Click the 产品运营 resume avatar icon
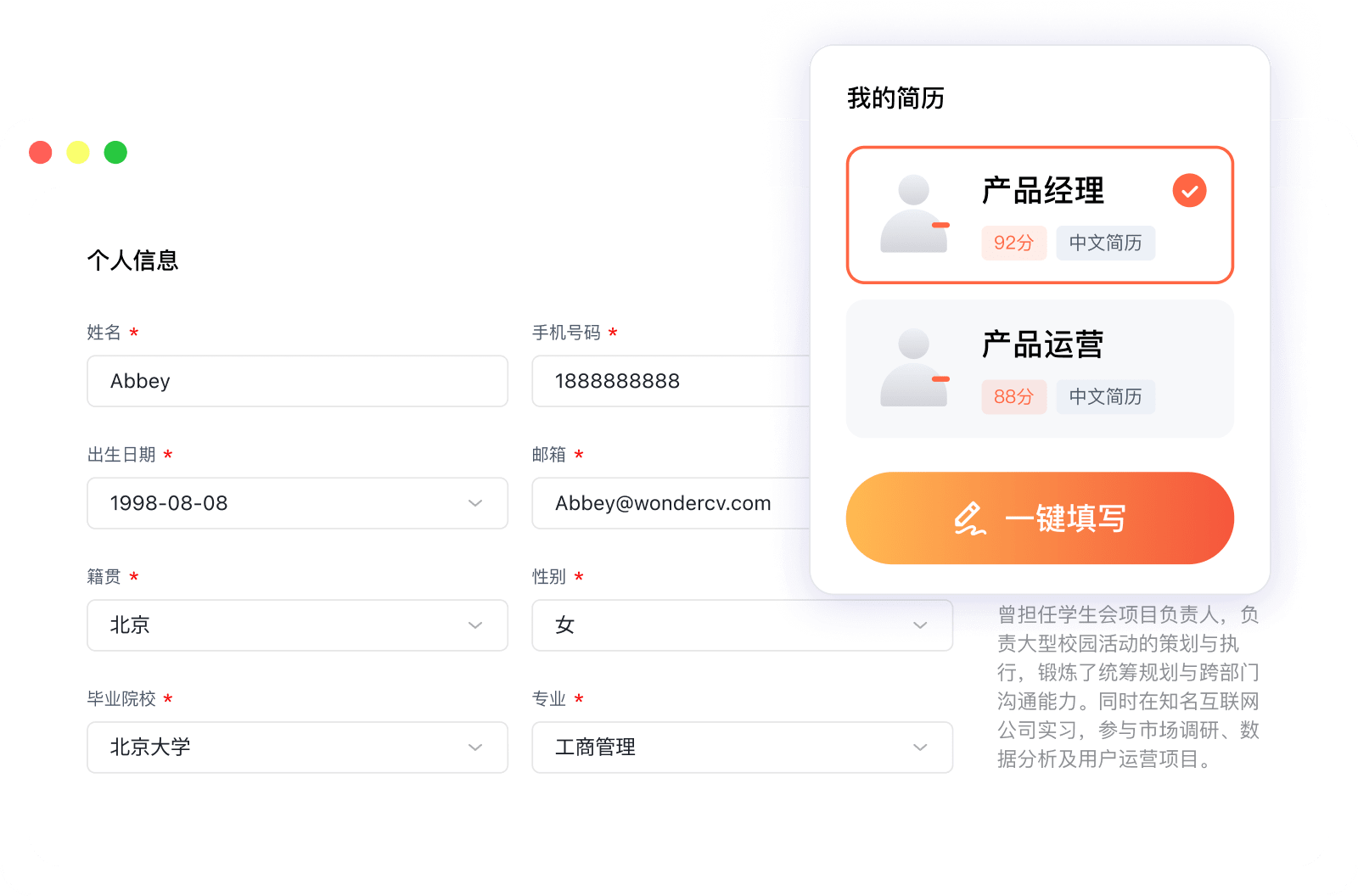This screenshot has width=1358, height=896. pos(914,367)
